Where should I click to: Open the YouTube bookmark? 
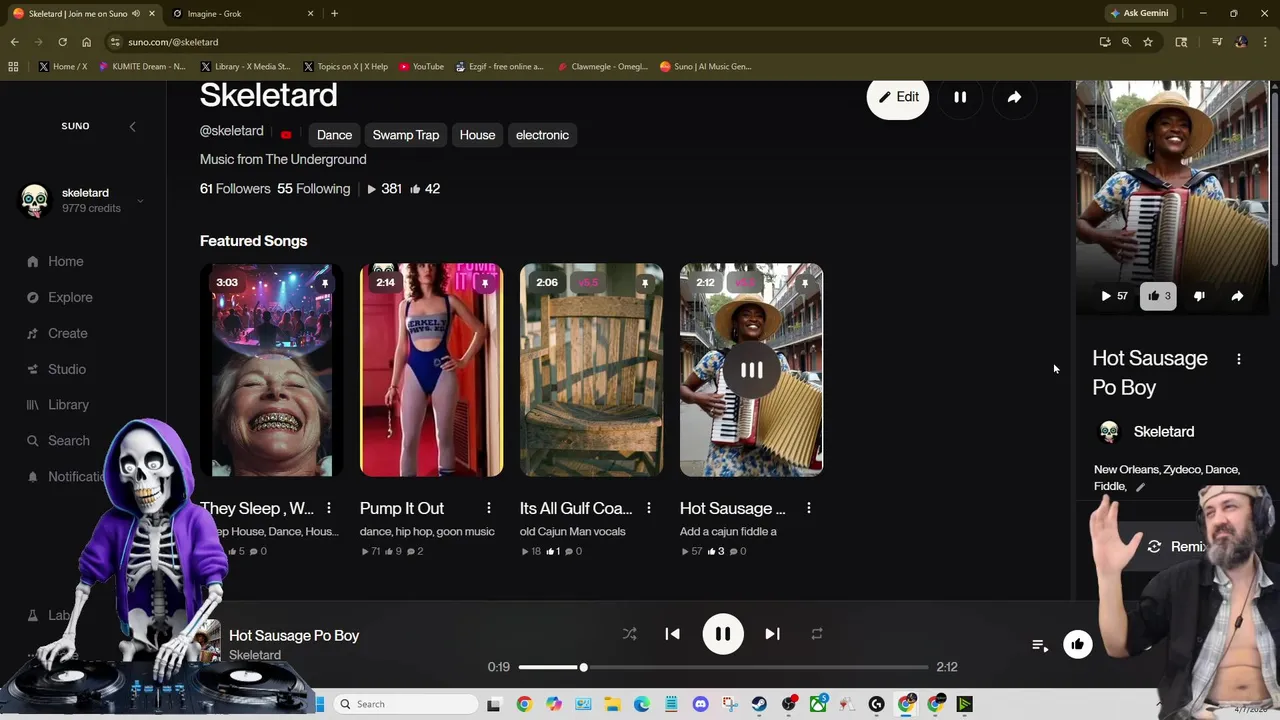(x=421, y=67)
